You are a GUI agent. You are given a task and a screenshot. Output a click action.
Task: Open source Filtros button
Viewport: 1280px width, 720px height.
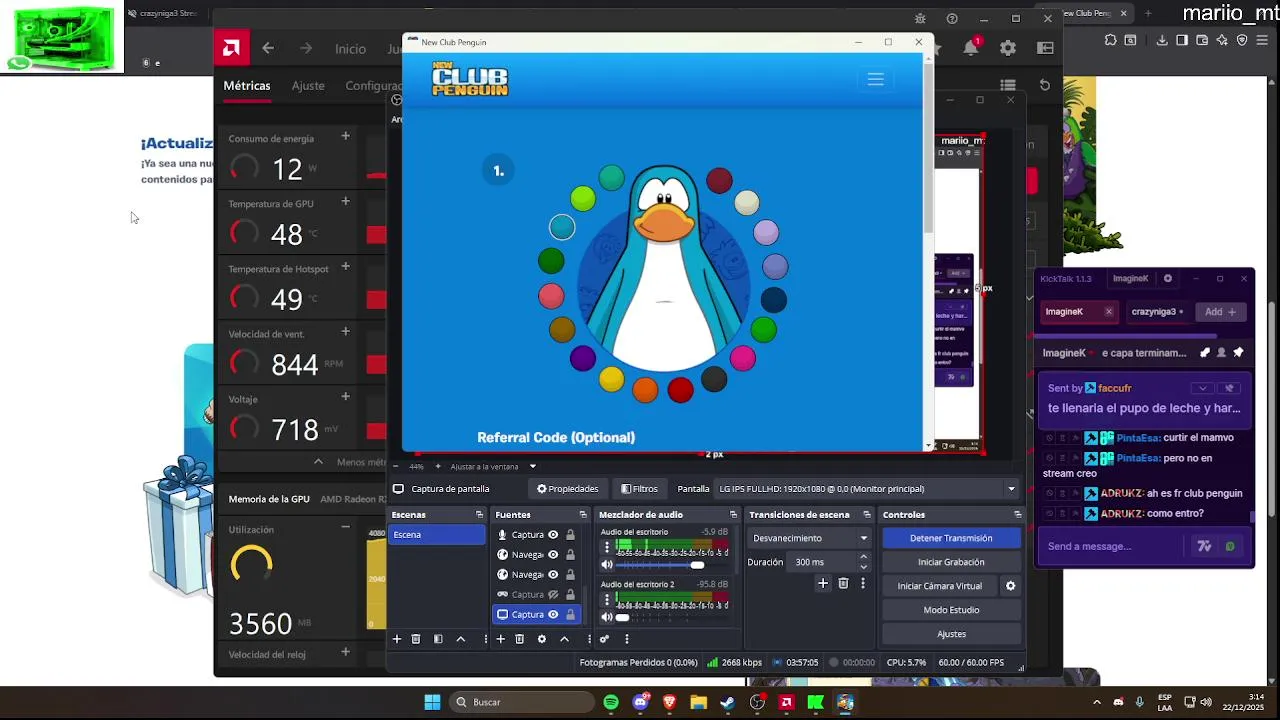639,489
